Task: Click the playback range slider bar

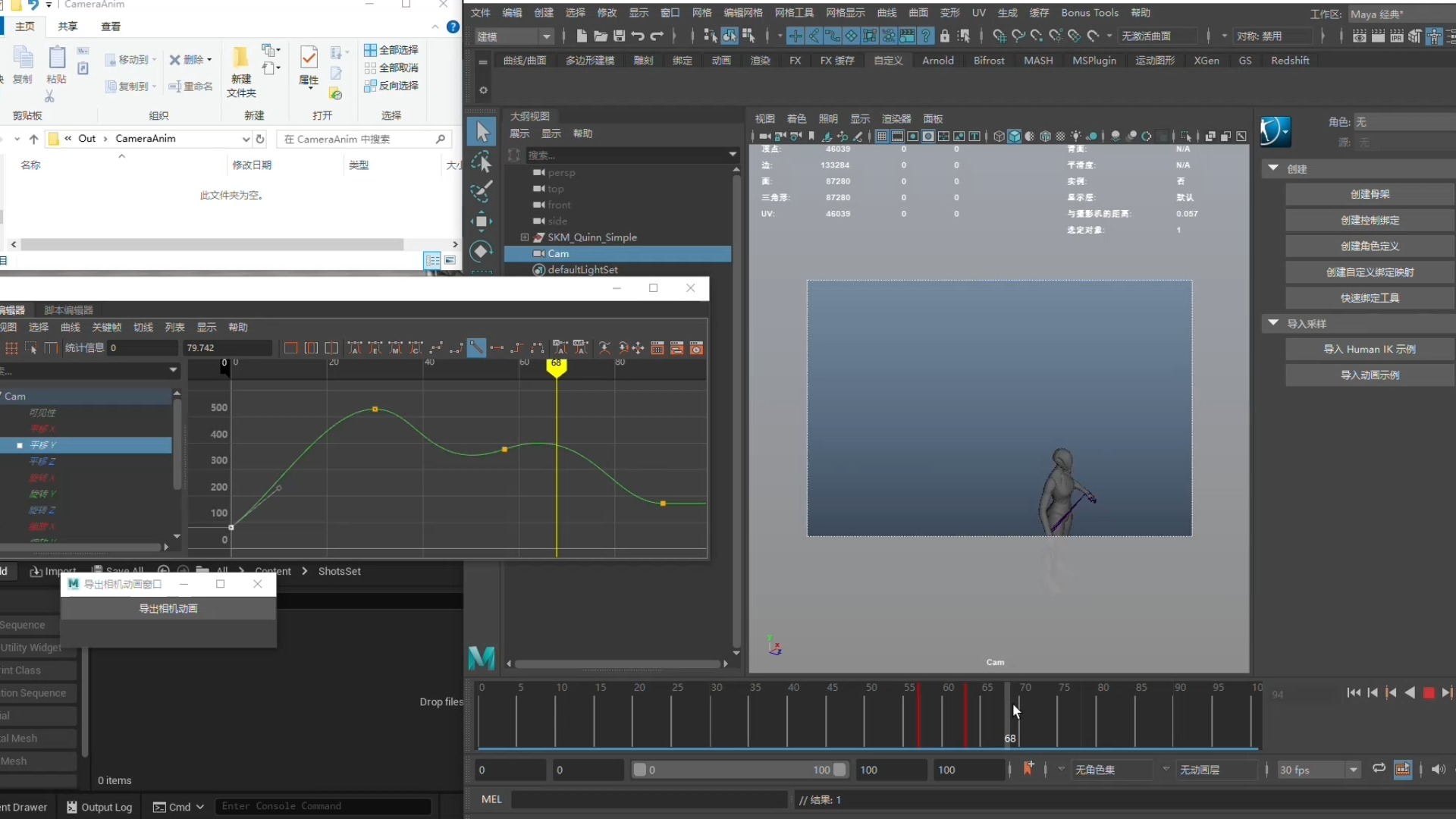Action: tap(739, 770)
